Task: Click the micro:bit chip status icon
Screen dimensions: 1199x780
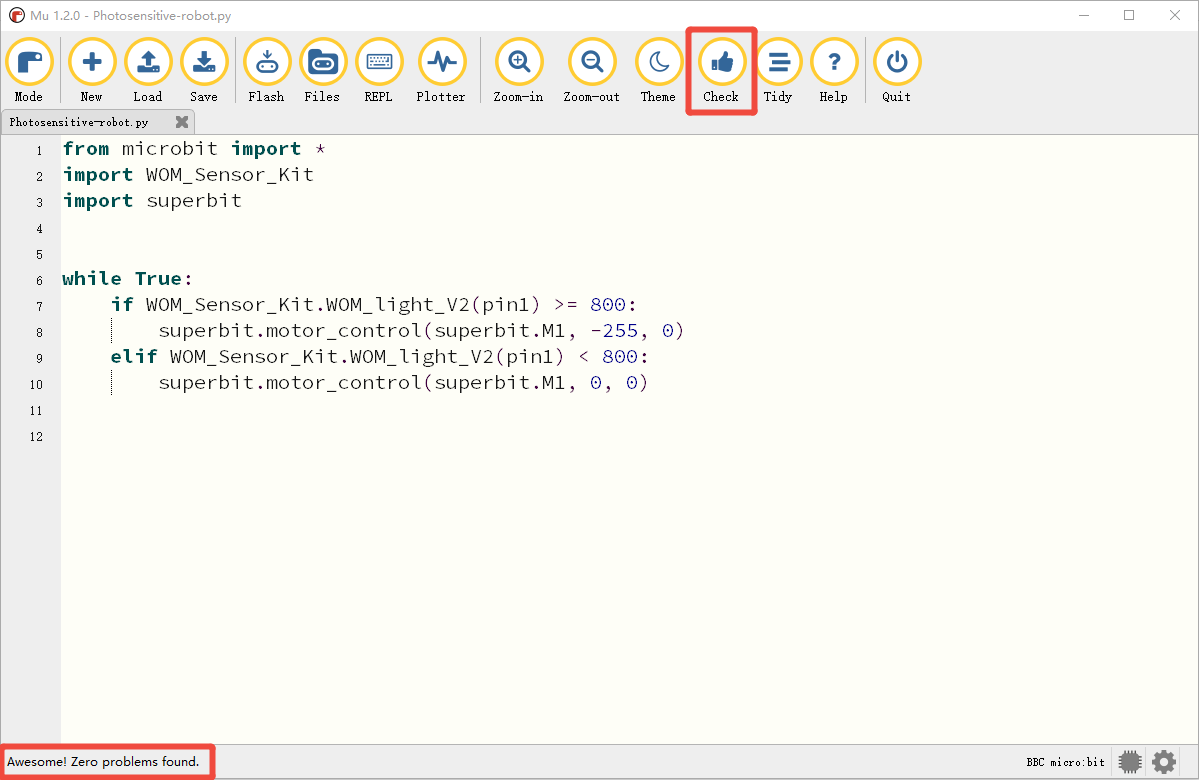Action: pos(1129,762)
